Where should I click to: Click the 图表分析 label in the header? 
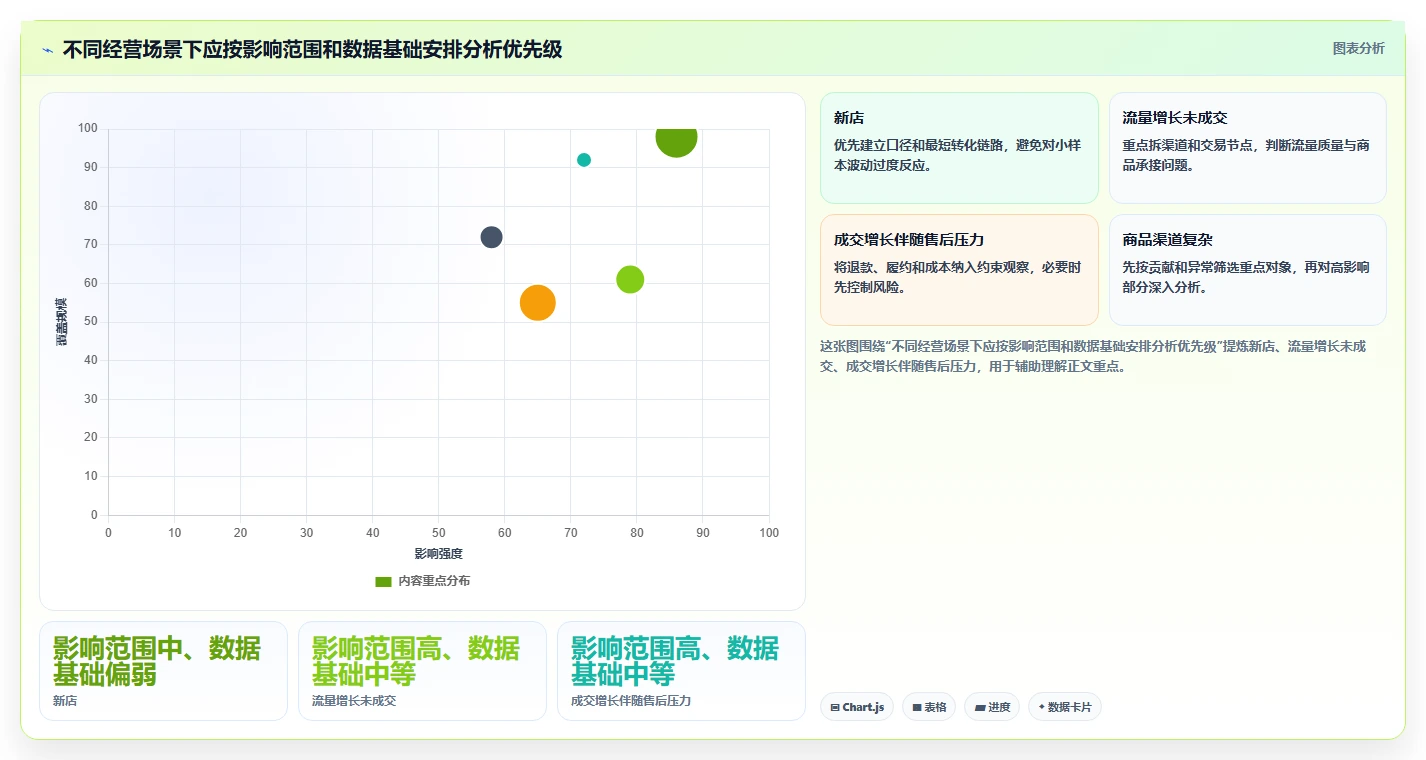click(1358, 48)
